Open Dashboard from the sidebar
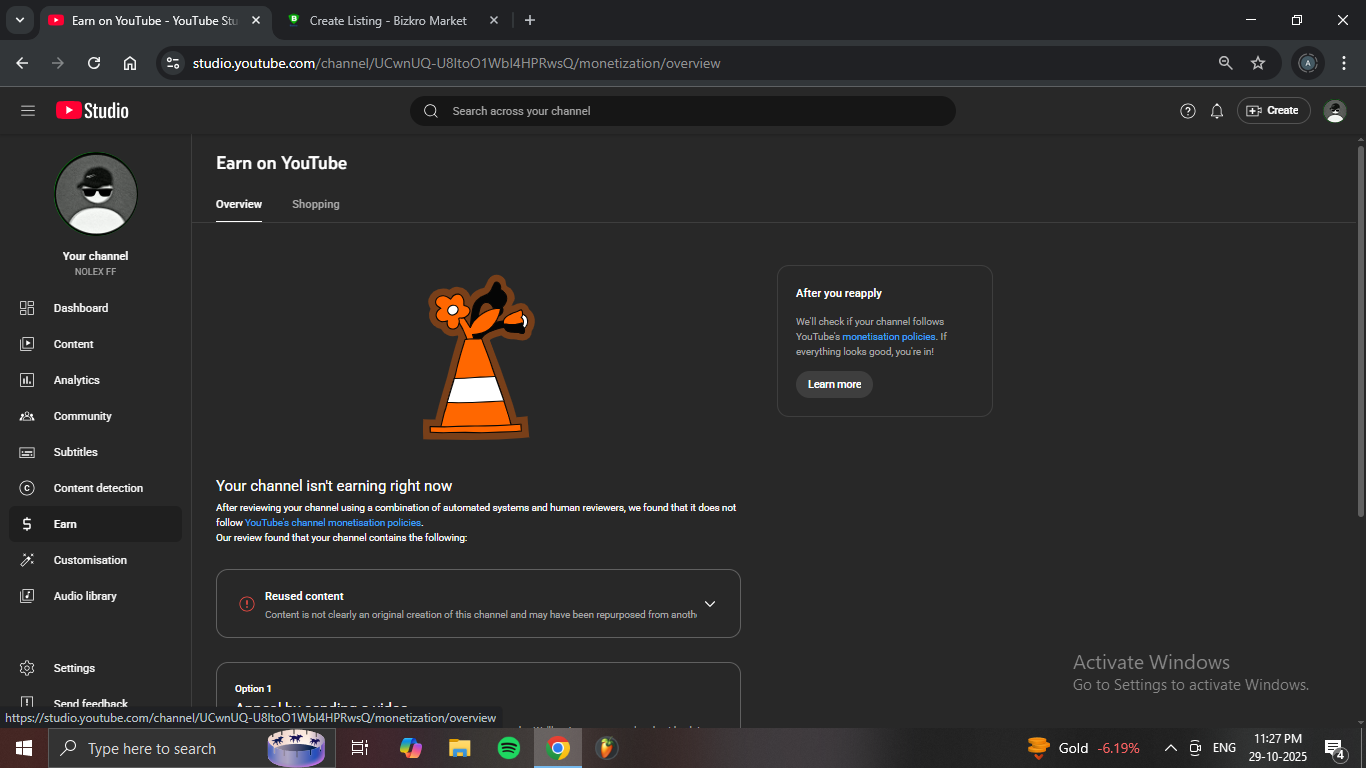The width and height of the screenshot is (1366, 768). (80, 308)
